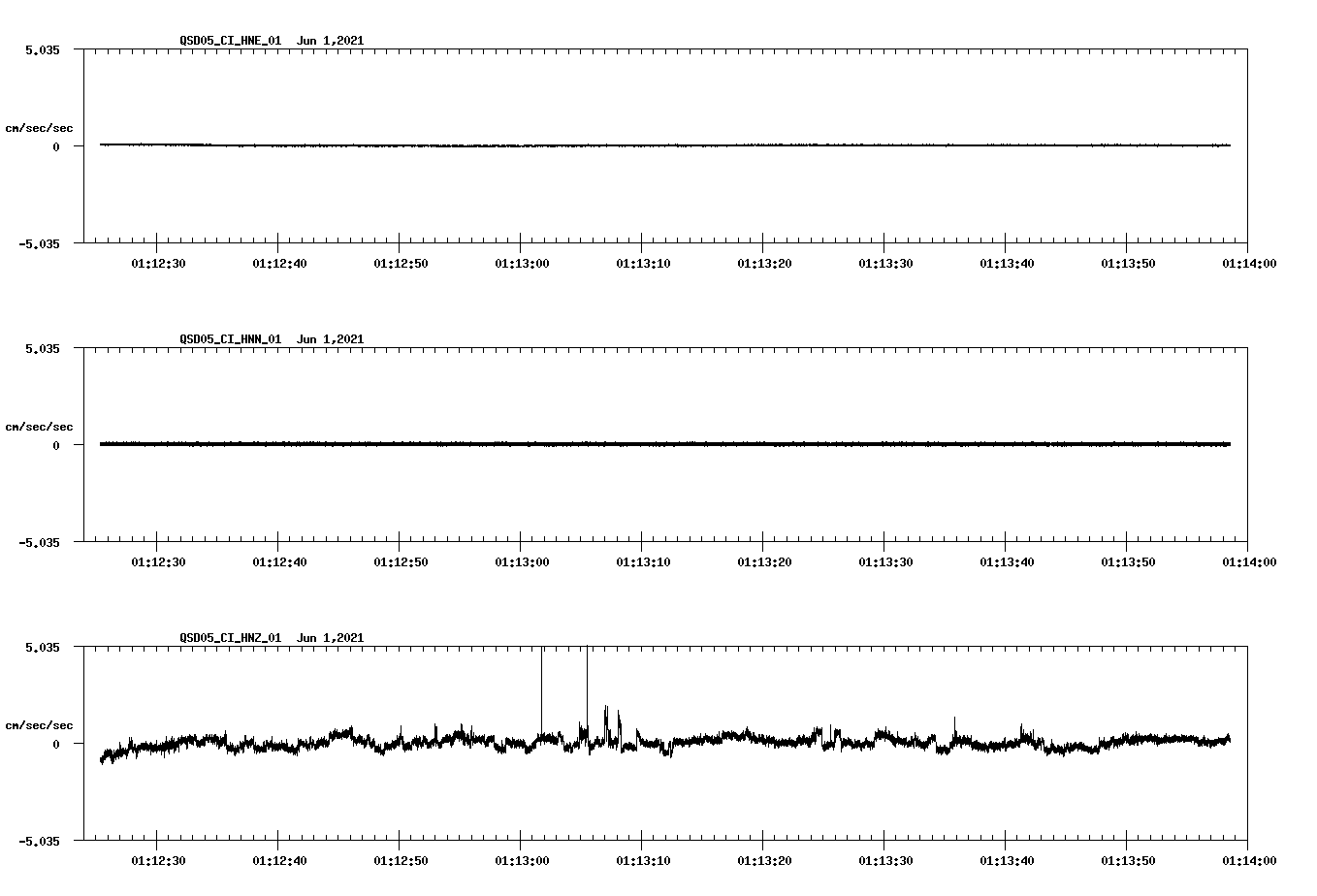Screen dimensions: 1317x896
Task: Select the QSD05_CI_HNE_01 Jun 1,2021 title
Action: coord(272,41)
